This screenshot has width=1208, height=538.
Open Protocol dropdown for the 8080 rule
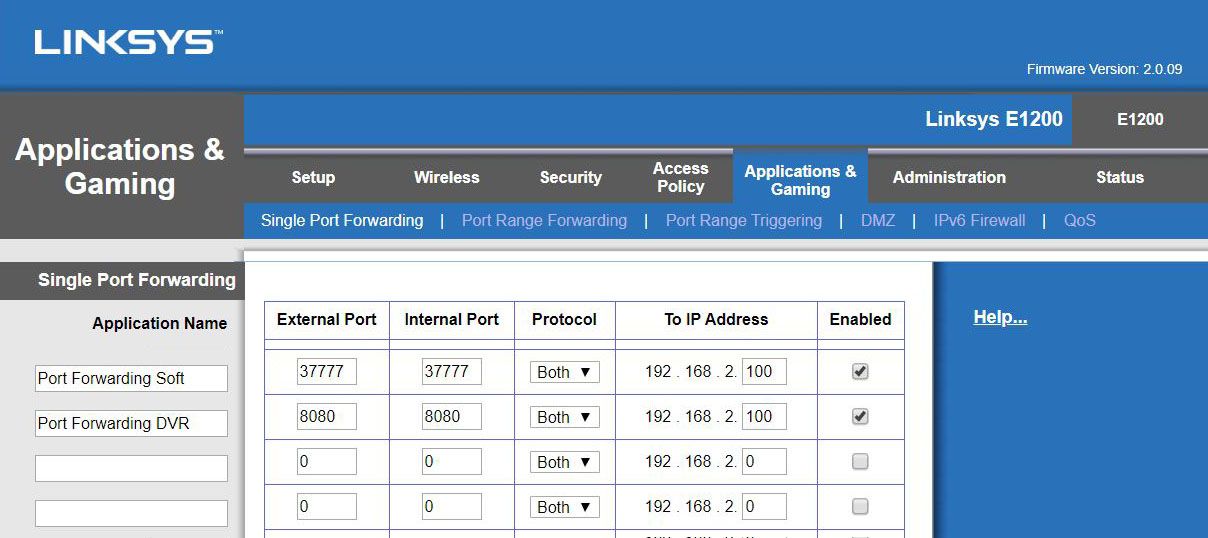(564, 417)
